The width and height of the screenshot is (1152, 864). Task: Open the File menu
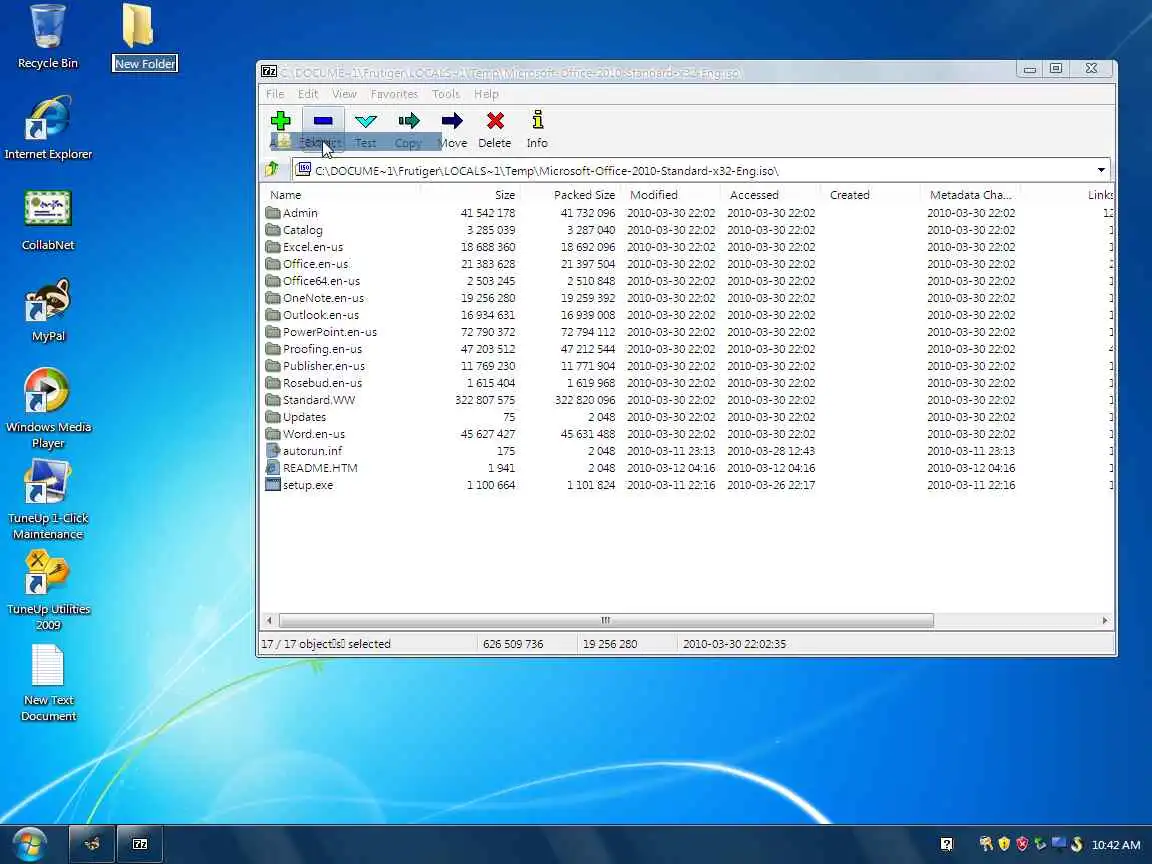coord(275,94)
